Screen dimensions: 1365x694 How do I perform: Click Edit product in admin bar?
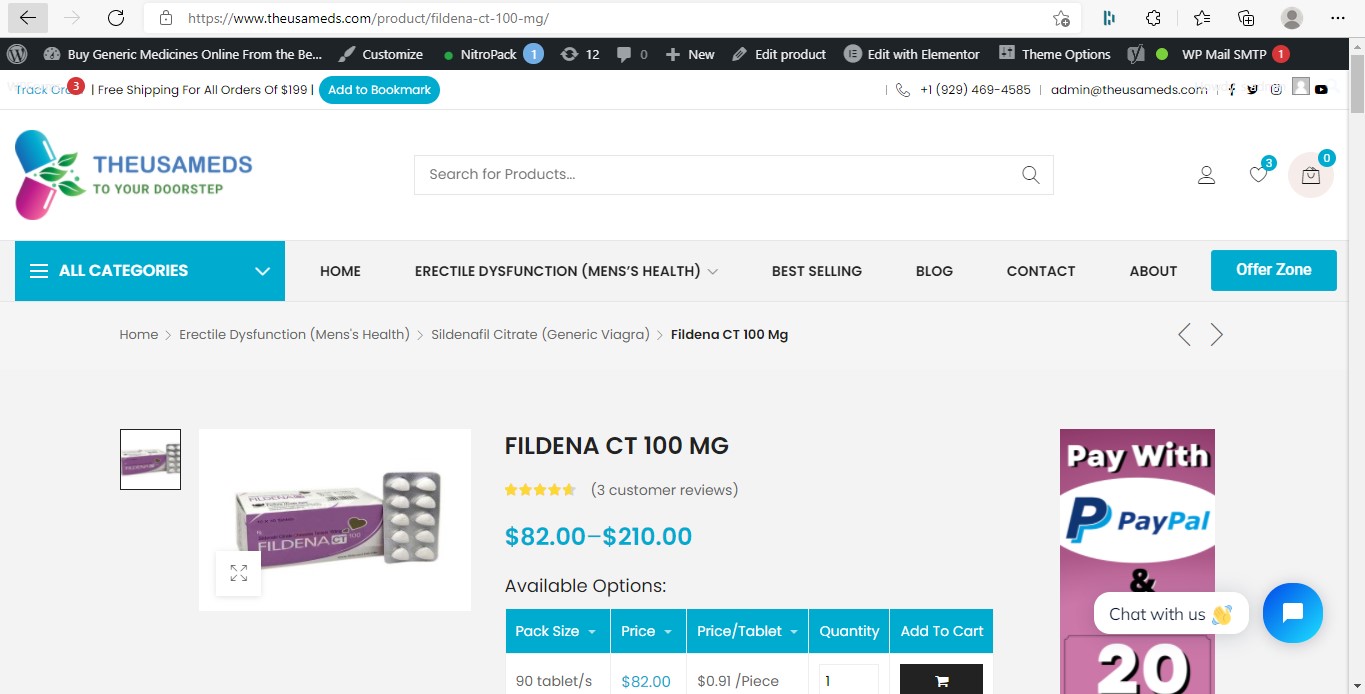(x=779, y=54)
